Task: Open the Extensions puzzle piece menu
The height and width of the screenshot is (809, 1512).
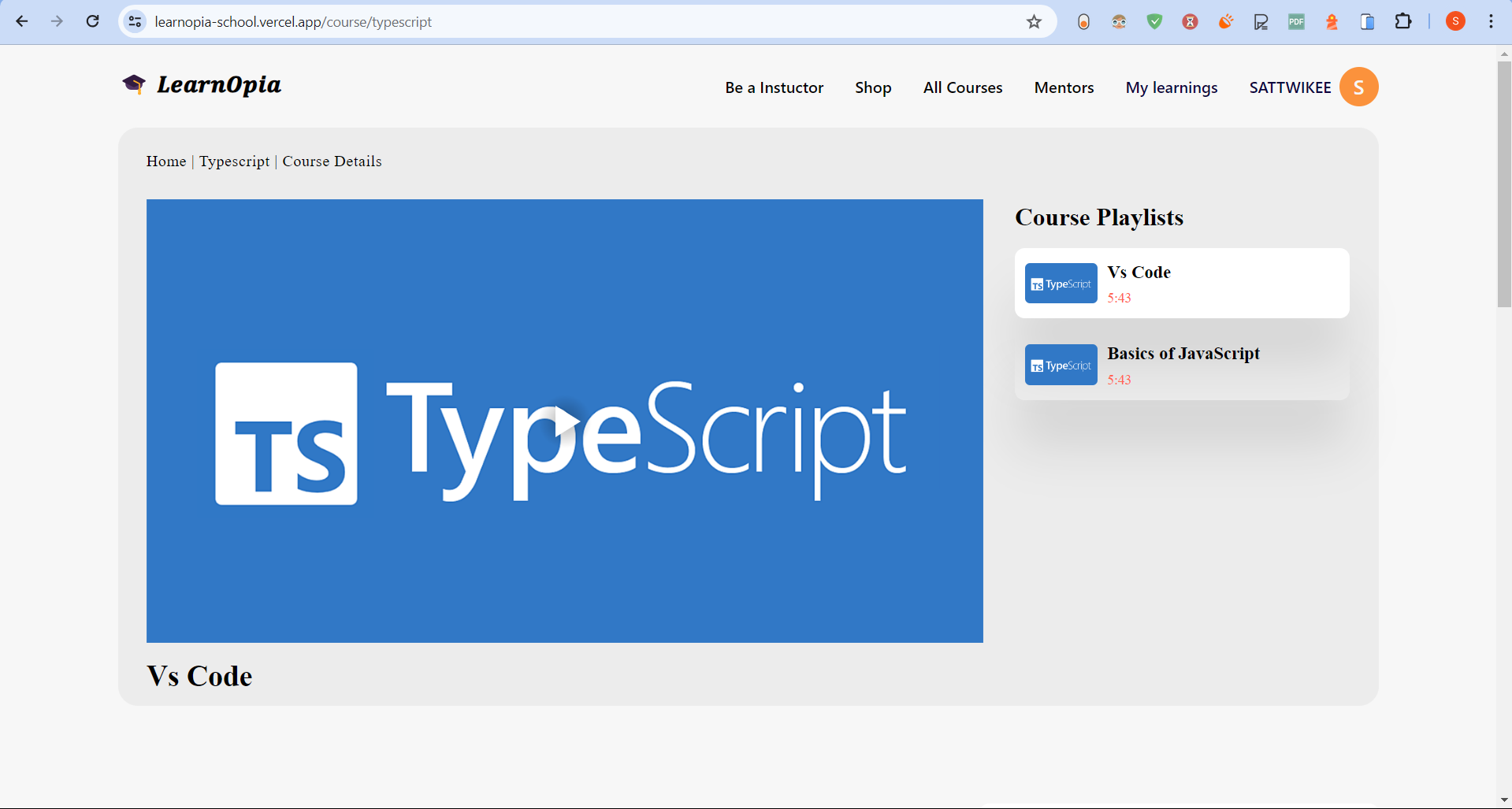Action: point(1403,21)
